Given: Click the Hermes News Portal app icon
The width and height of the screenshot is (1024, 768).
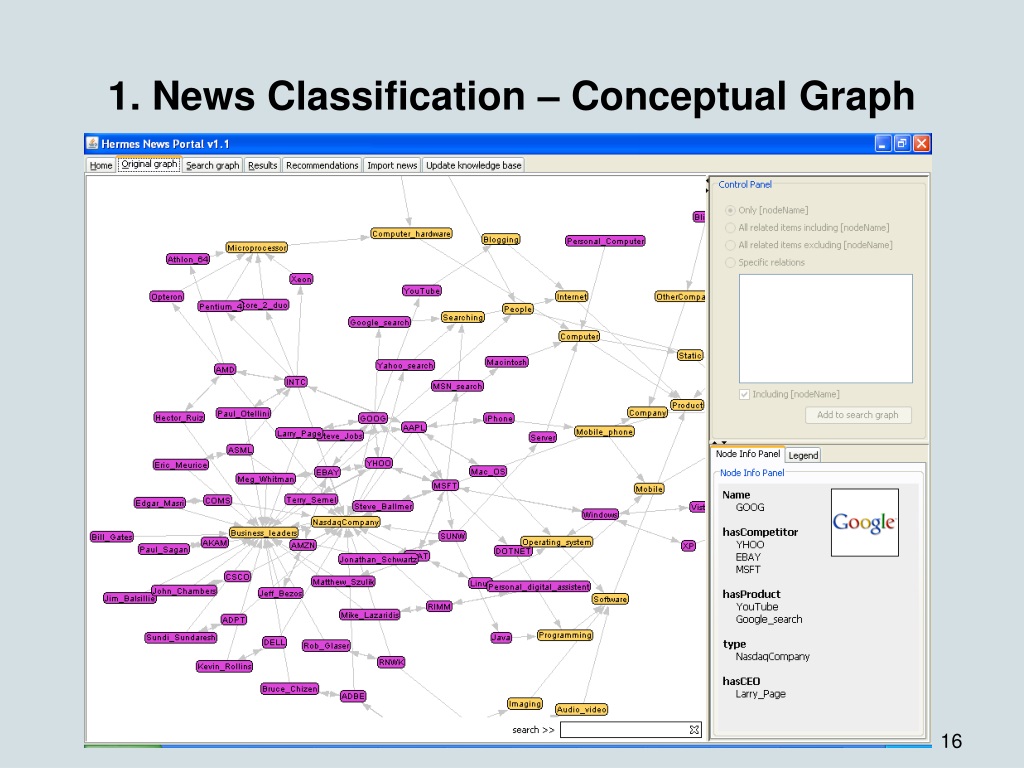Looking at the screenshot, I should 93,144.
